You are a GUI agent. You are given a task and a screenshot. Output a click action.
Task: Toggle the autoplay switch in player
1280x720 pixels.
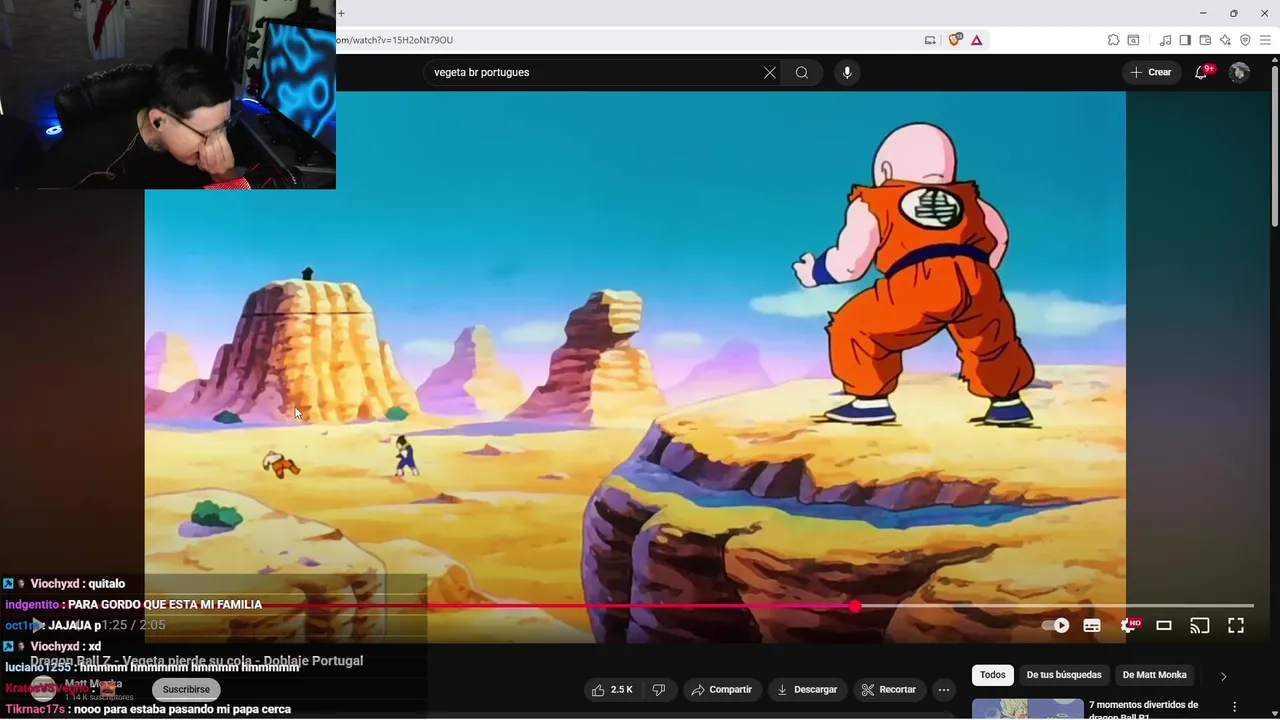point(1055,625)
